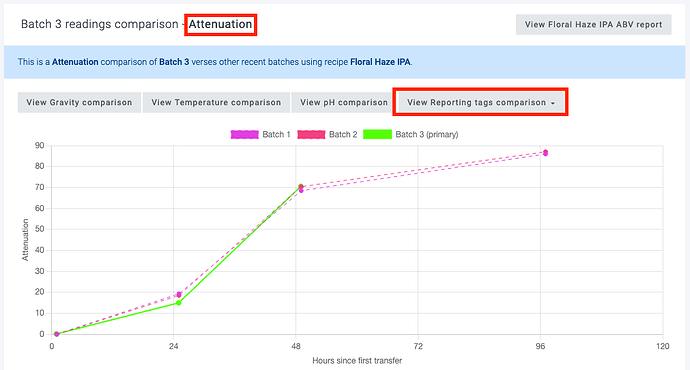The height and width of the screenshot is (370, 690).
Task: Click the Attenuation word in the heading
Action: point(220,24)
